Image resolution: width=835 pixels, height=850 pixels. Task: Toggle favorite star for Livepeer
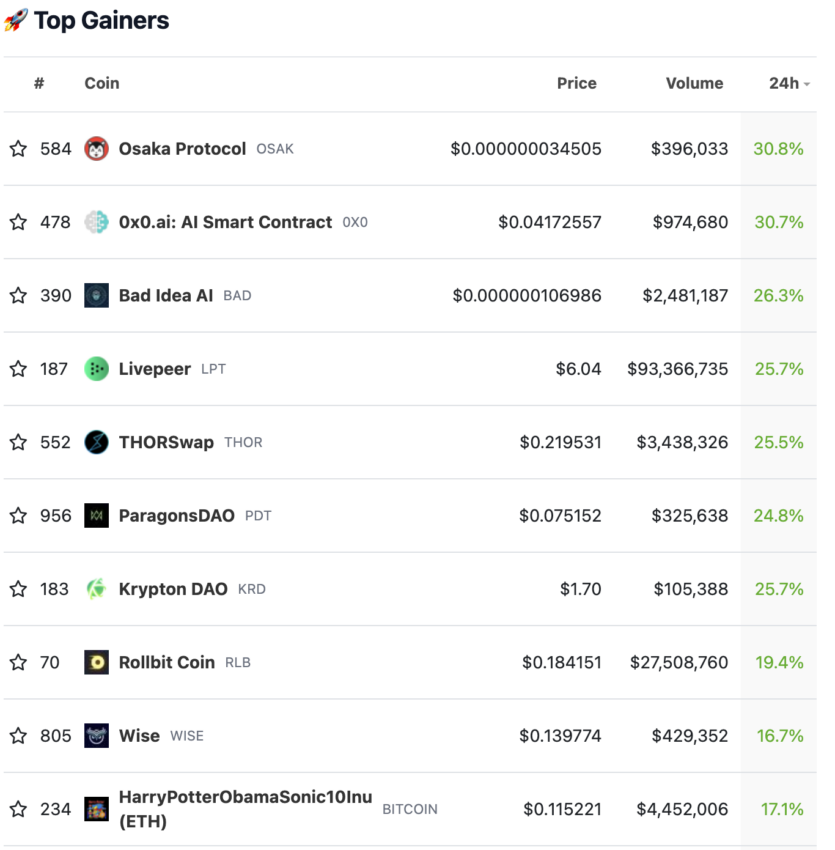click(18, 369)
